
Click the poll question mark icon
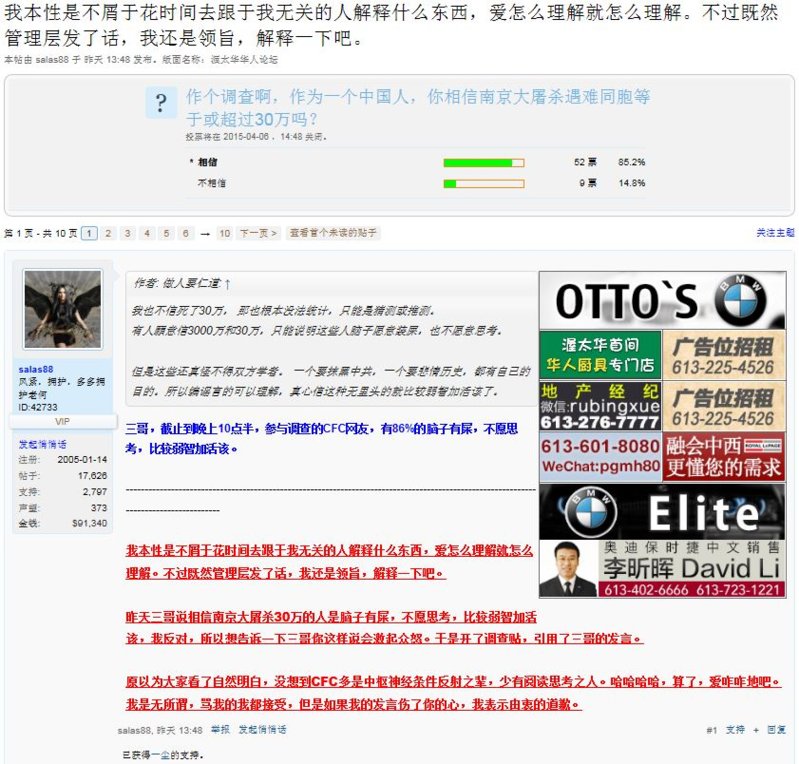click(x=160, y=103)
